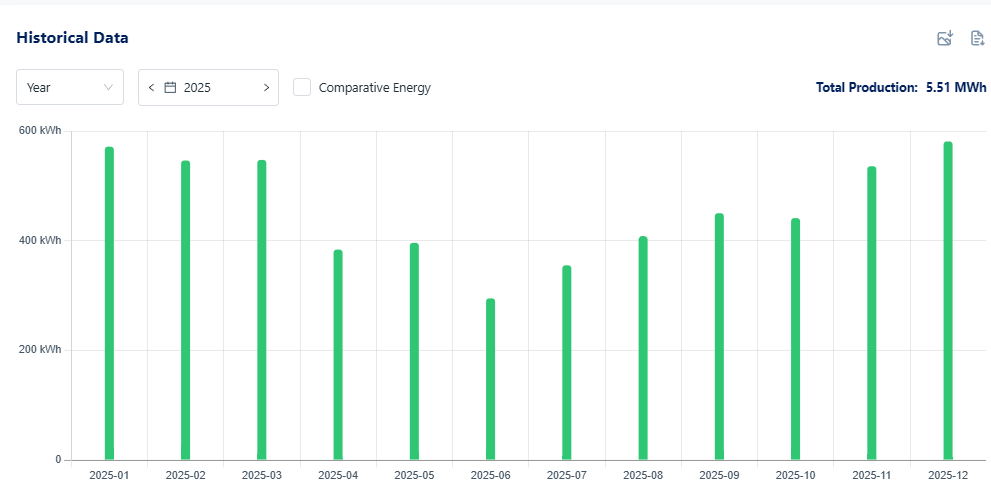Click the 2025-03 axis label
991x493 pixels.
click(262, 475)
